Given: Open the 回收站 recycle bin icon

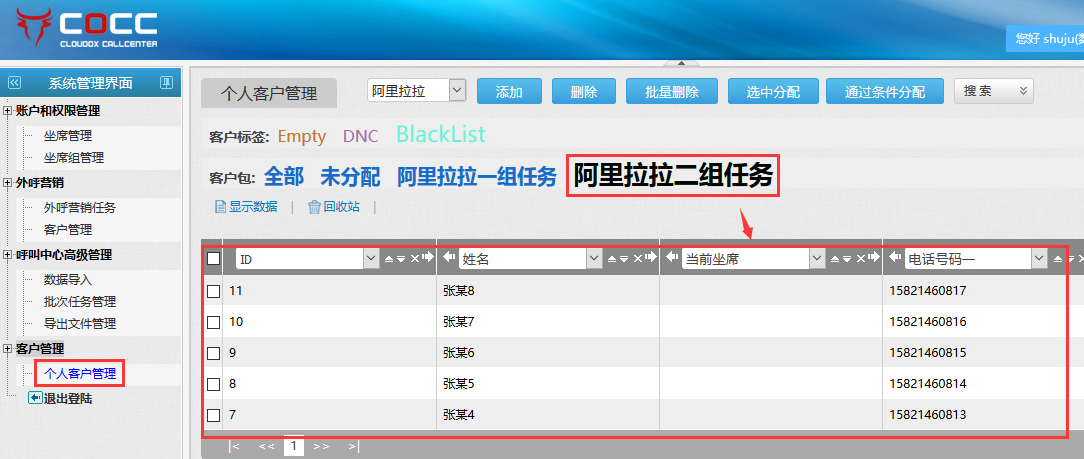Looking at the screenshot, I should tap(314, 207).
